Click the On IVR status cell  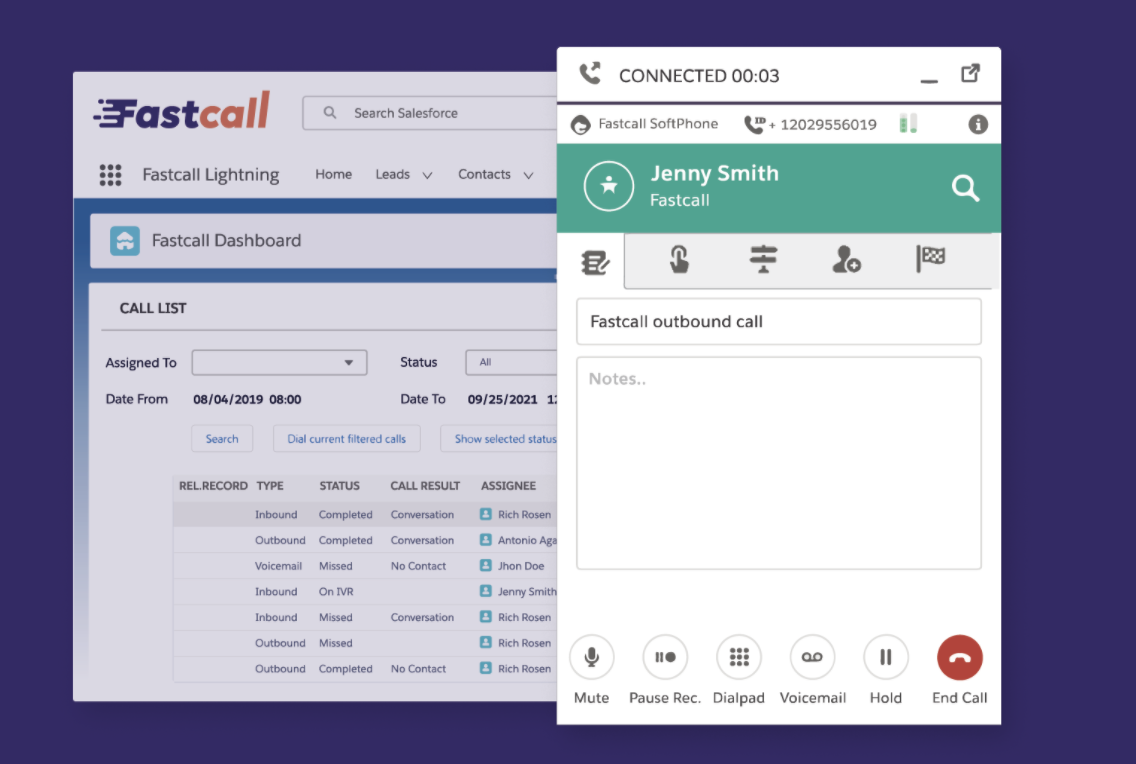point(336,592)
